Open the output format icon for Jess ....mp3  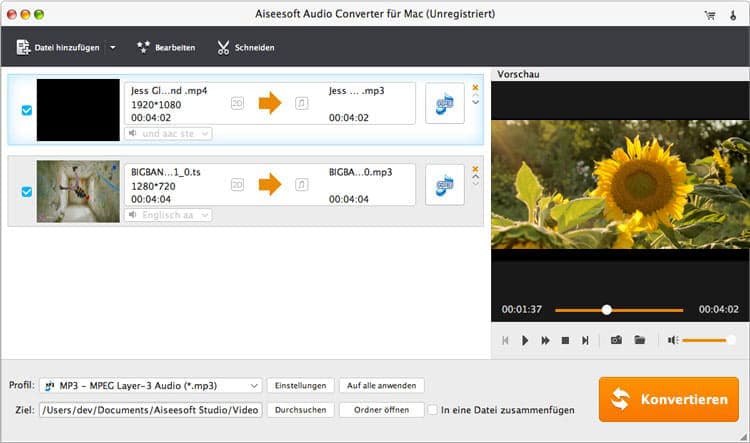tap(445, 103)
